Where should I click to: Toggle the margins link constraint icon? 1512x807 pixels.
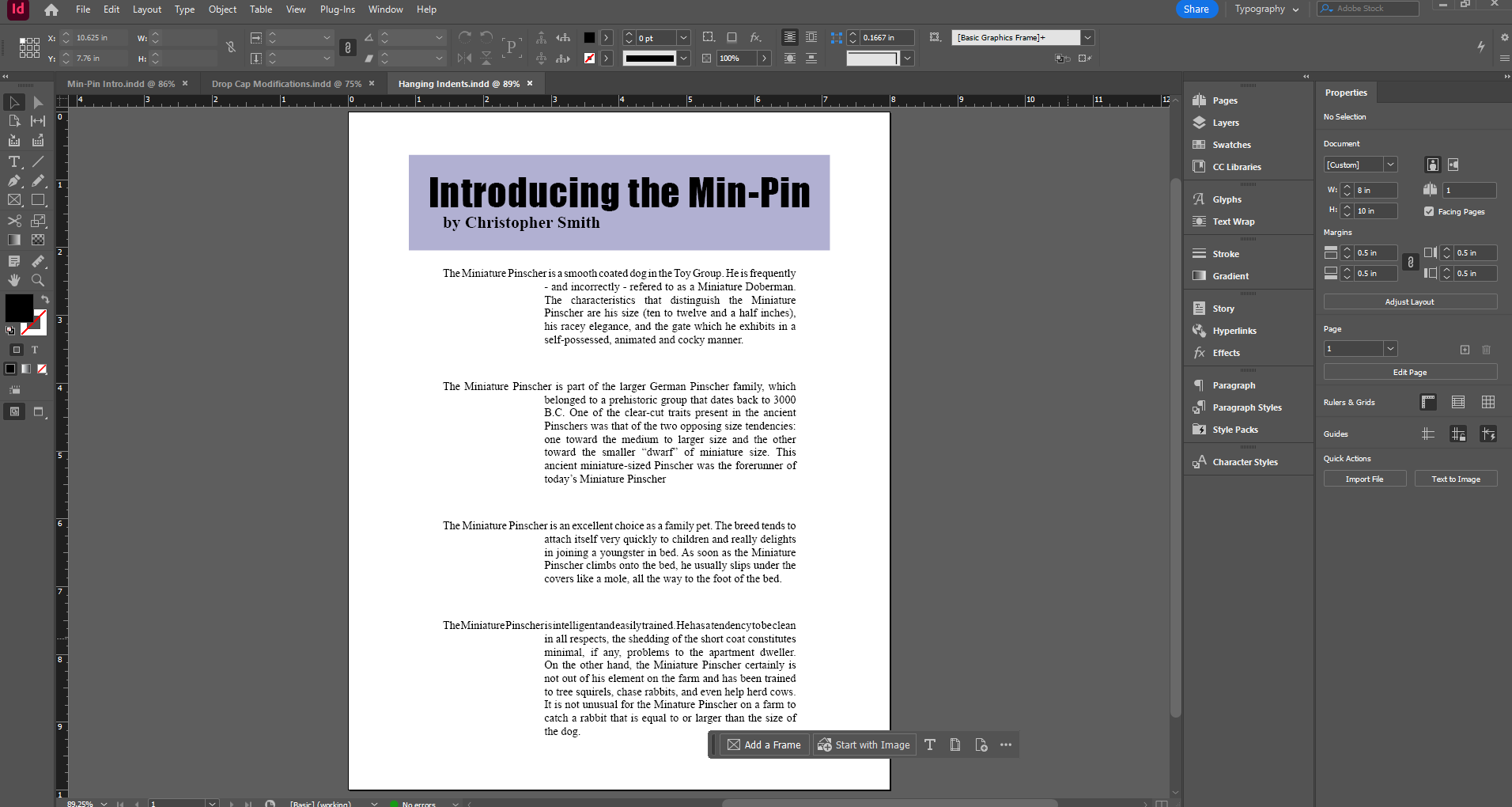(1411, 263)
